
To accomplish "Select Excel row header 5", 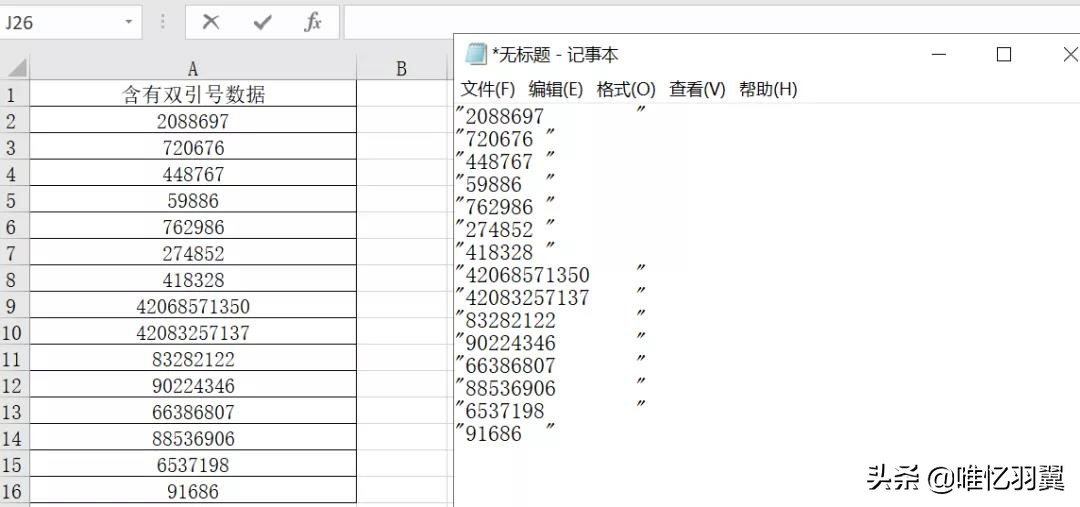I will point(14,200).
